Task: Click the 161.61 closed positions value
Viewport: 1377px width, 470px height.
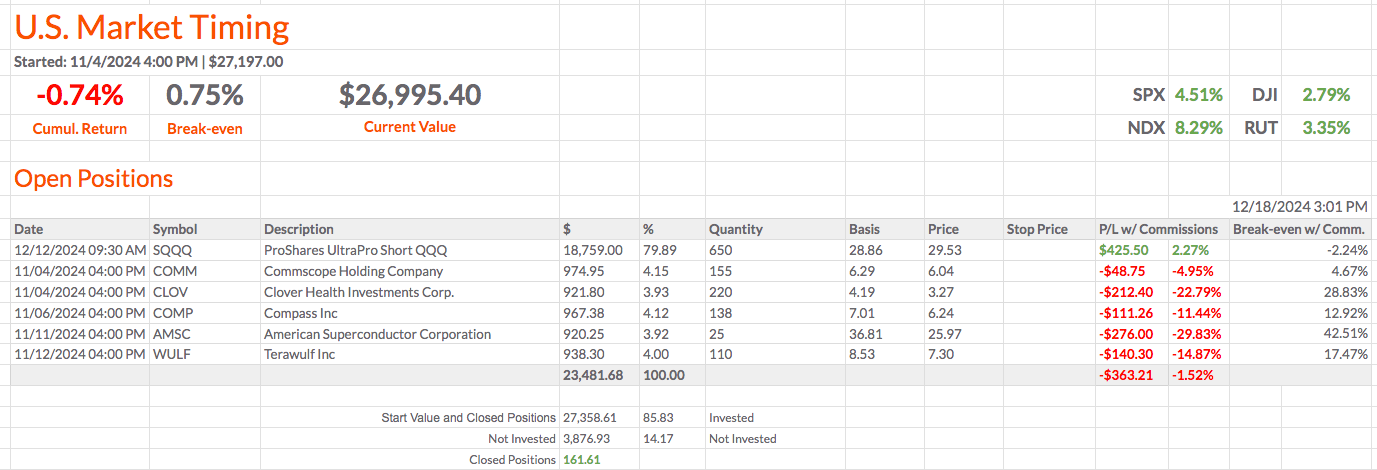Action: click(584, 460)
